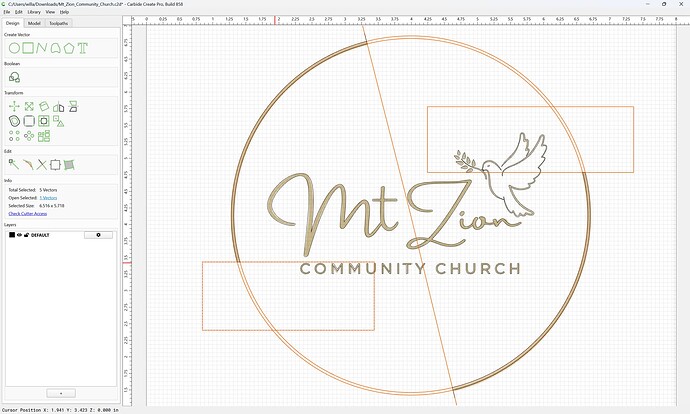Screen dimensions: 690x414
Task: Select the Text creation tool
Action: coord(83,48)
